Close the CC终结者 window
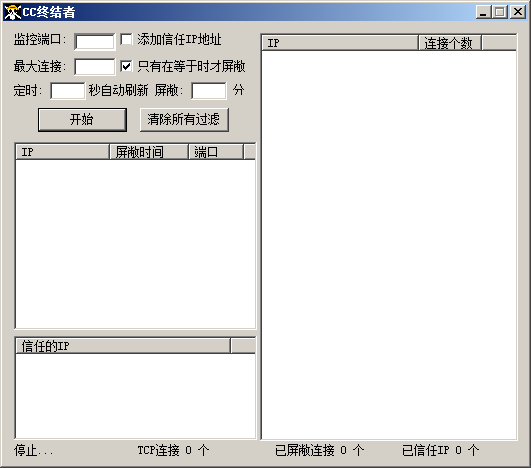 tap(518, 12)
